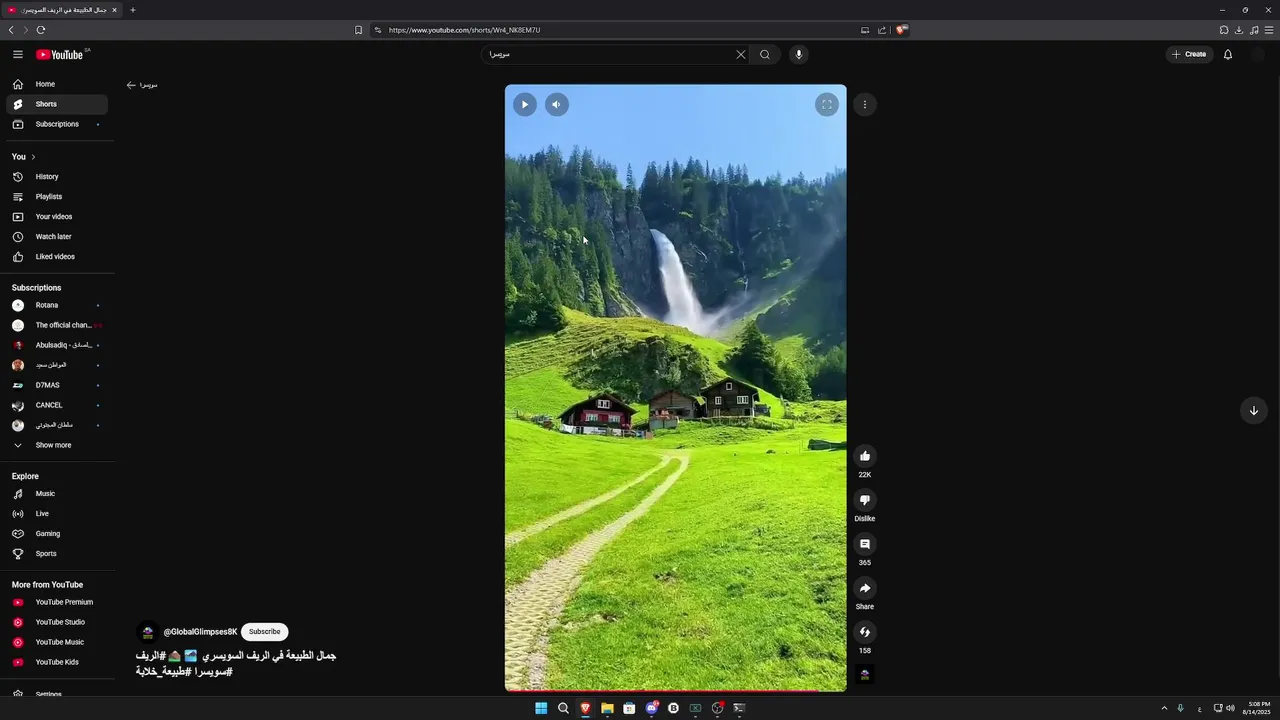Open browser downloads icon
The height and width of the screenshot is (720, 1280).
(x=1239, y=30)
